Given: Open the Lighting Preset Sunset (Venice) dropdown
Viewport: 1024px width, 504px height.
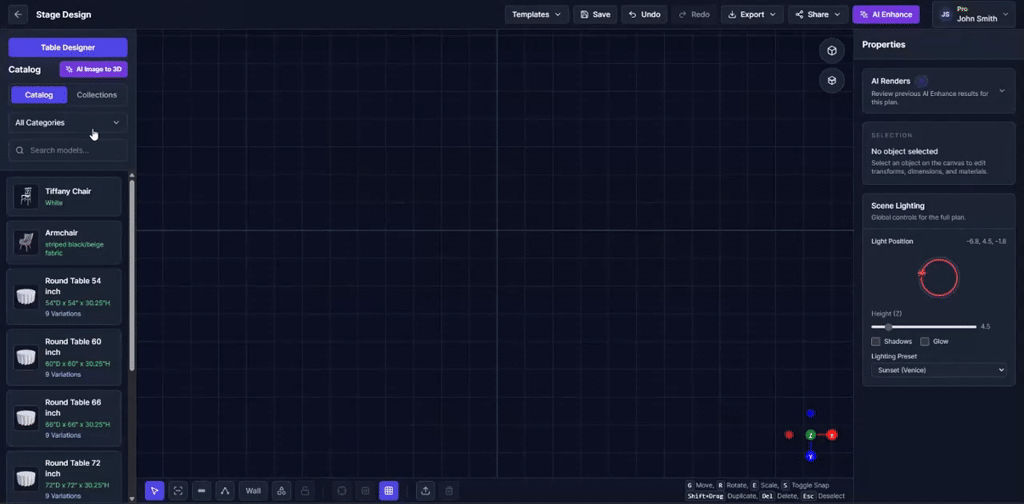Looking at the screenshot, I should coord(938,370).
